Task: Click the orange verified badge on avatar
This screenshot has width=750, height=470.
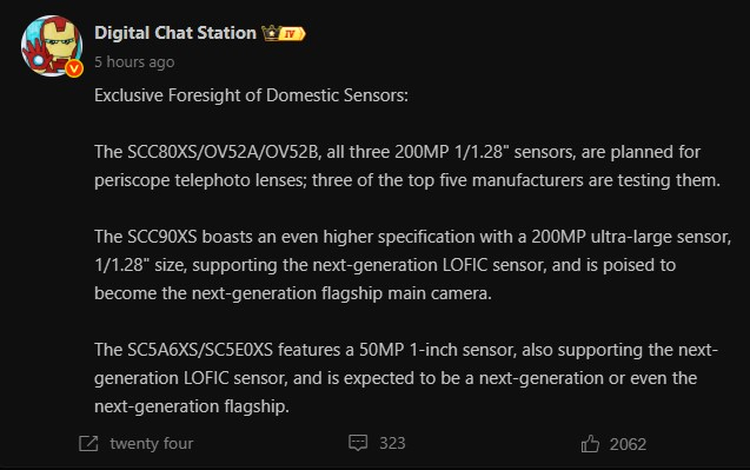Action: [73, 68]
